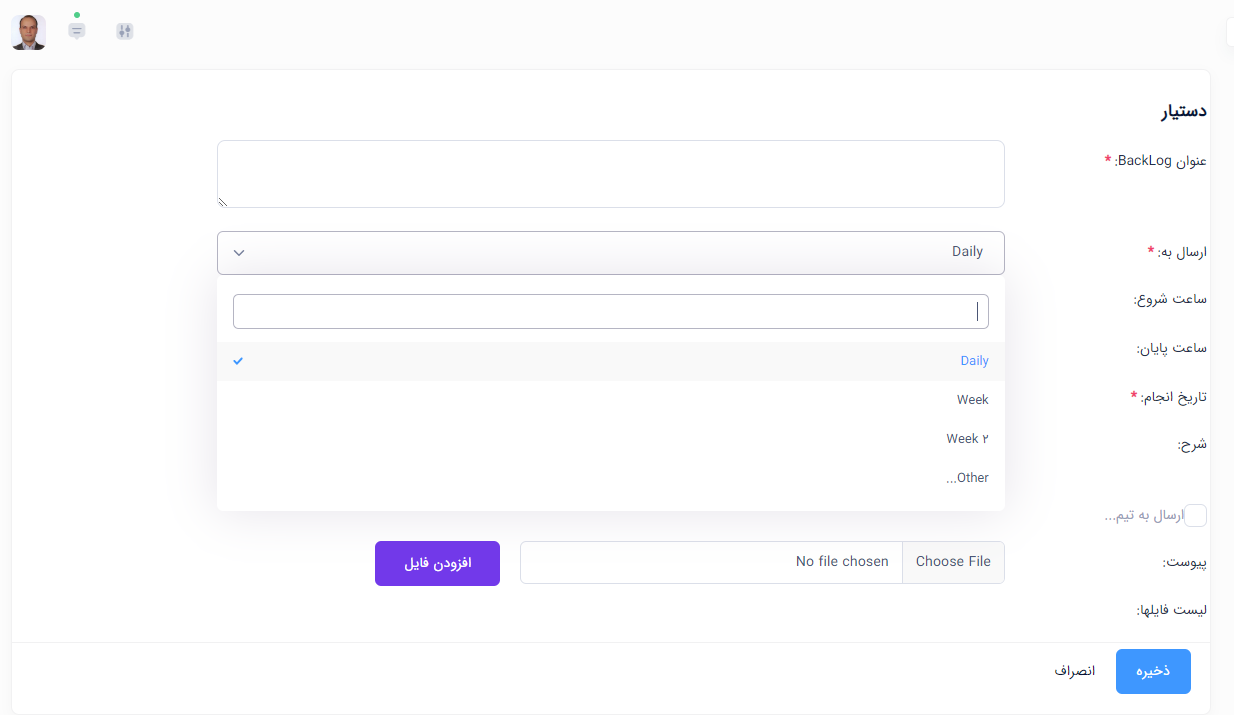This screenshot has width=1234, height=715.
Task: Click the Choose File button
Action: click(x=953, y=562)
